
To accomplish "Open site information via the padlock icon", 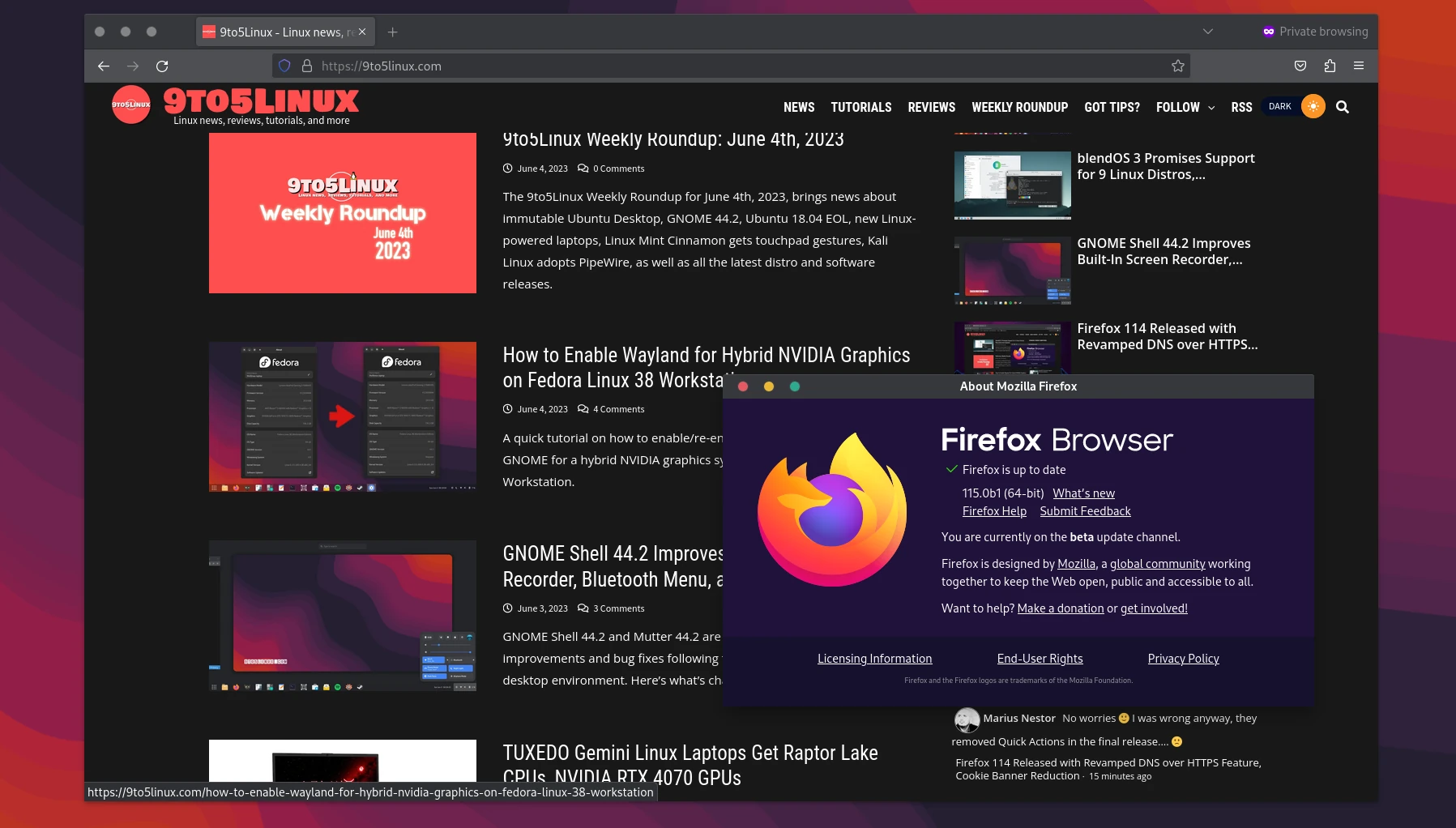I will 306,66.
